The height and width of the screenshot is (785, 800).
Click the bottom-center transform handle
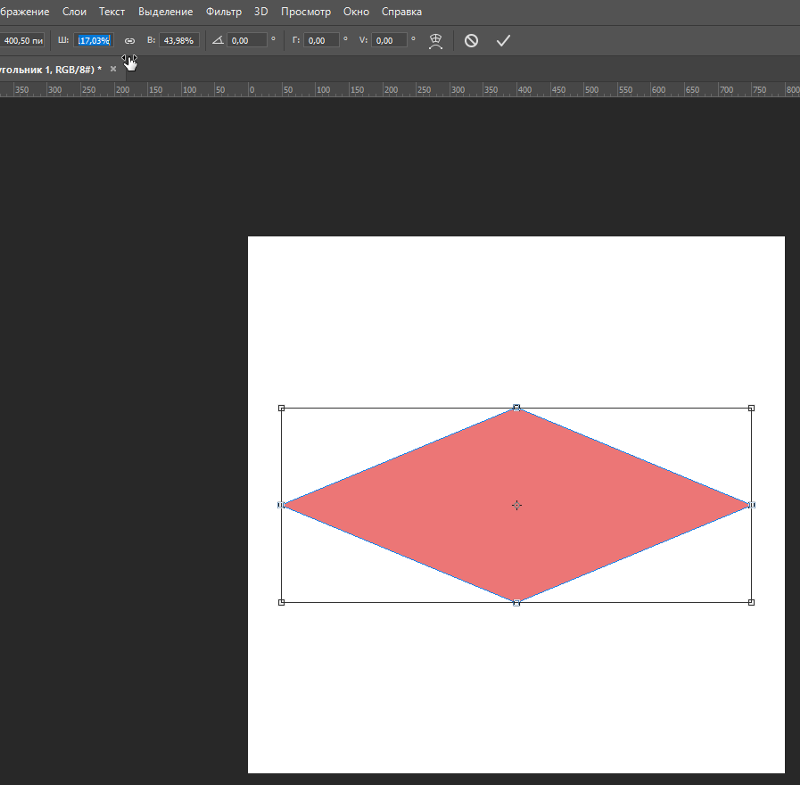click(x=516, y=603)
